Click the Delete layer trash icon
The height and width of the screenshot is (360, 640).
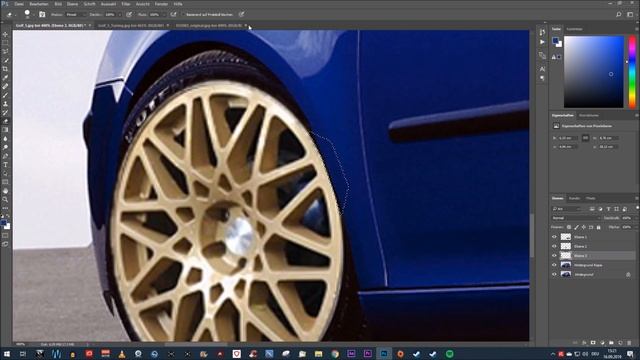click(629, 343)
